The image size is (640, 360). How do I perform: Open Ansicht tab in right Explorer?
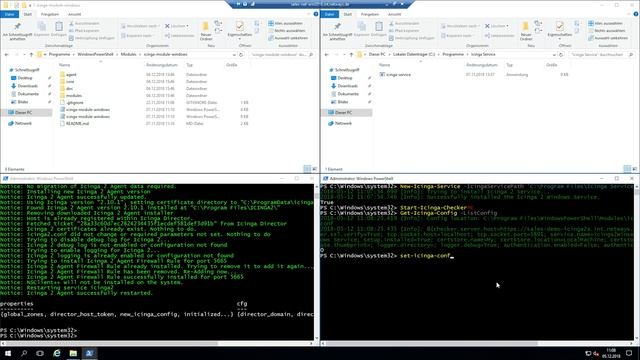[394, 14]
